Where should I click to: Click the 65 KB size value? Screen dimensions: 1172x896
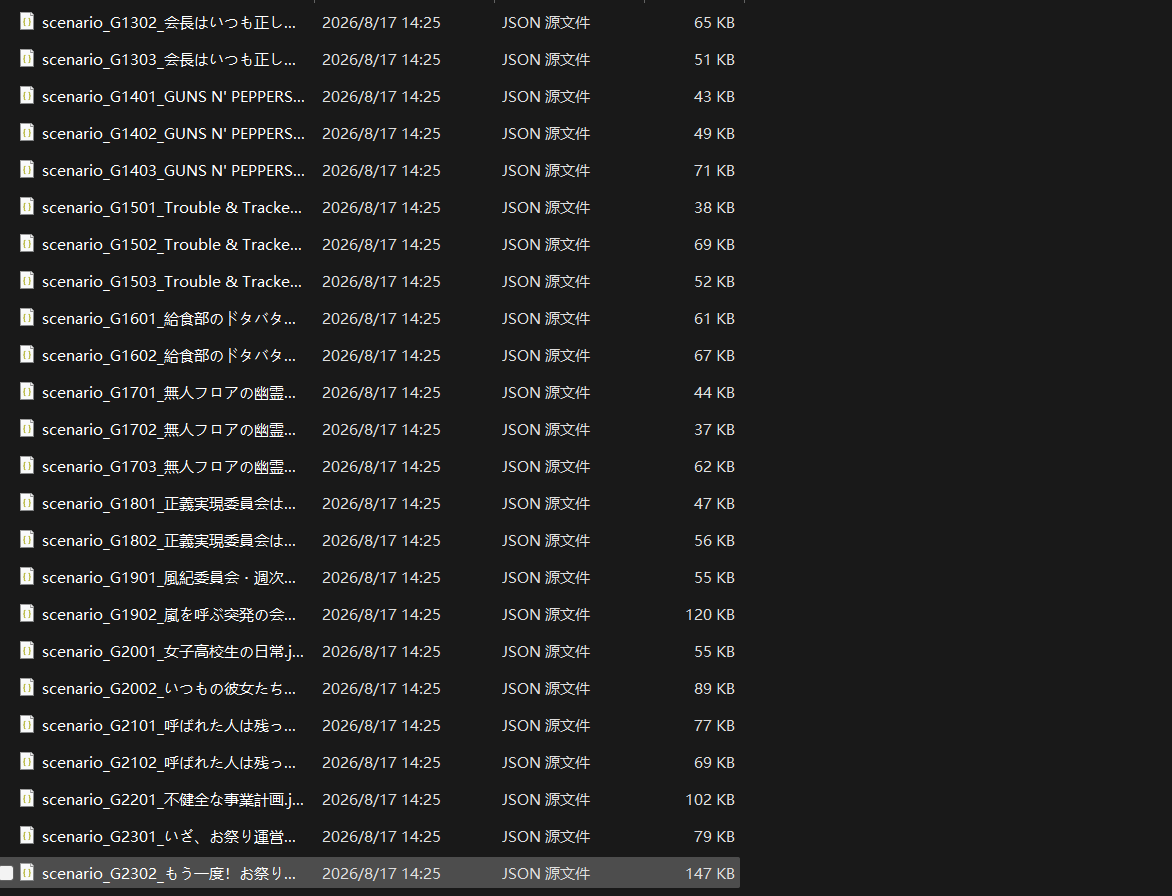[714, 22]
